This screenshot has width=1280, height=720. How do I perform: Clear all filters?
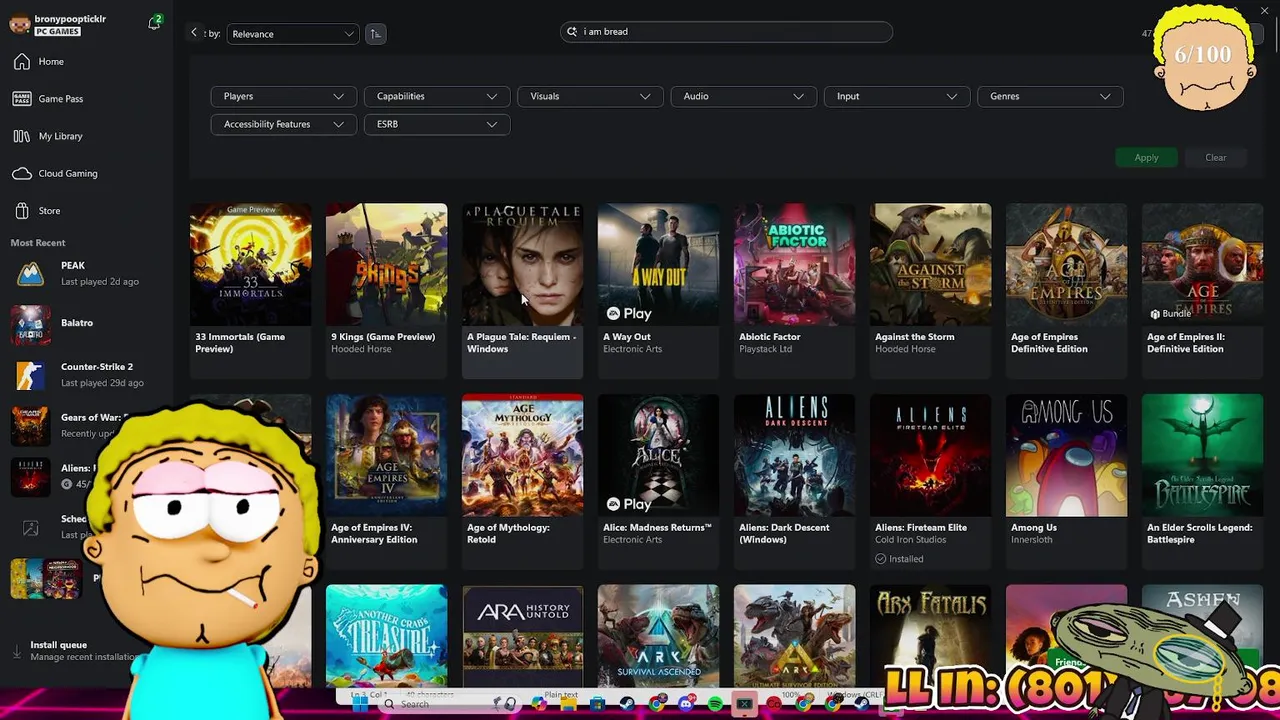pos(1215,158)
